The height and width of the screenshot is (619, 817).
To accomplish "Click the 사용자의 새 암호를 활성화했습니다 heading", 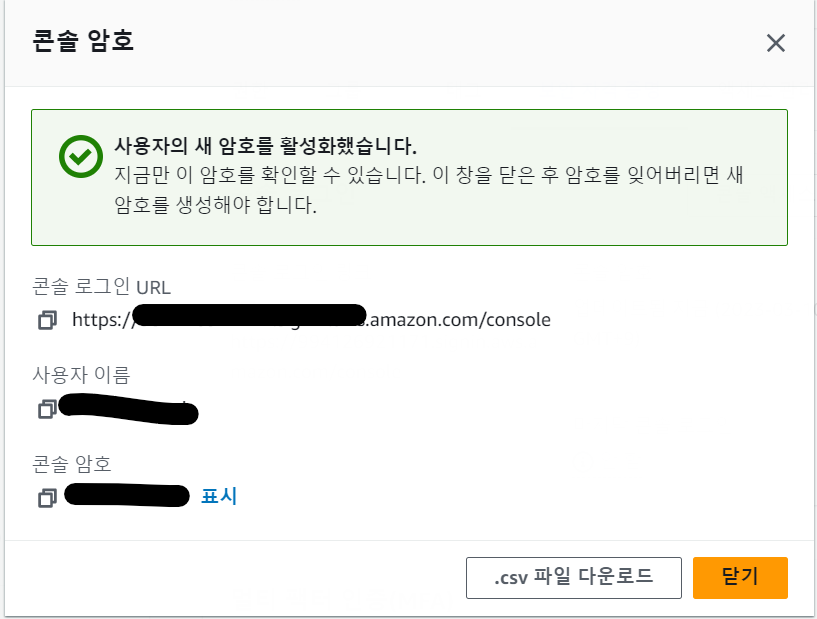I will click(x=265, y=143).
